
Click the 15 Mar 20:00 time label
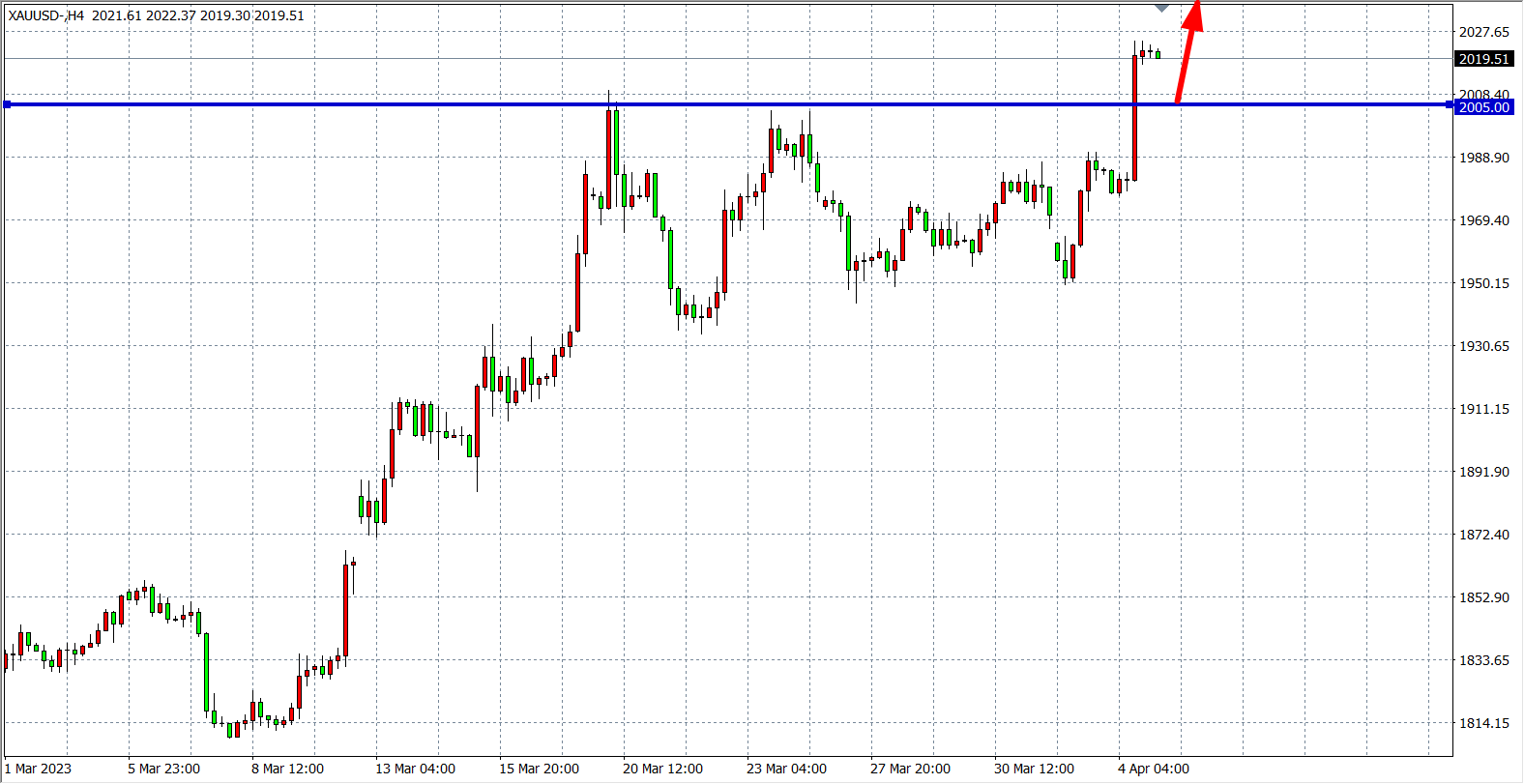tap(539, 769)
